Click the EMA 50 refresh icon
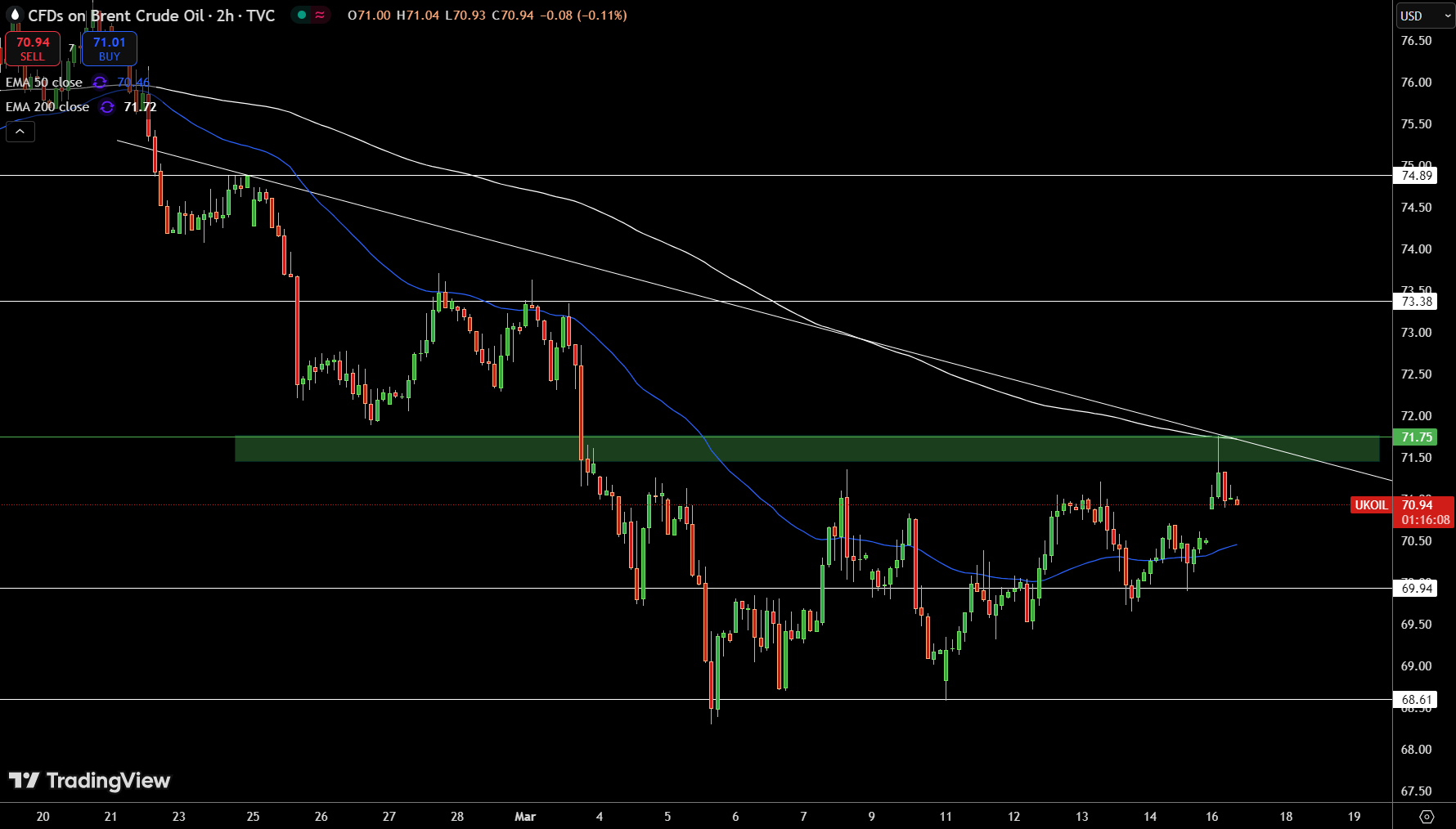1456x829 pixels. pos(100,83)
